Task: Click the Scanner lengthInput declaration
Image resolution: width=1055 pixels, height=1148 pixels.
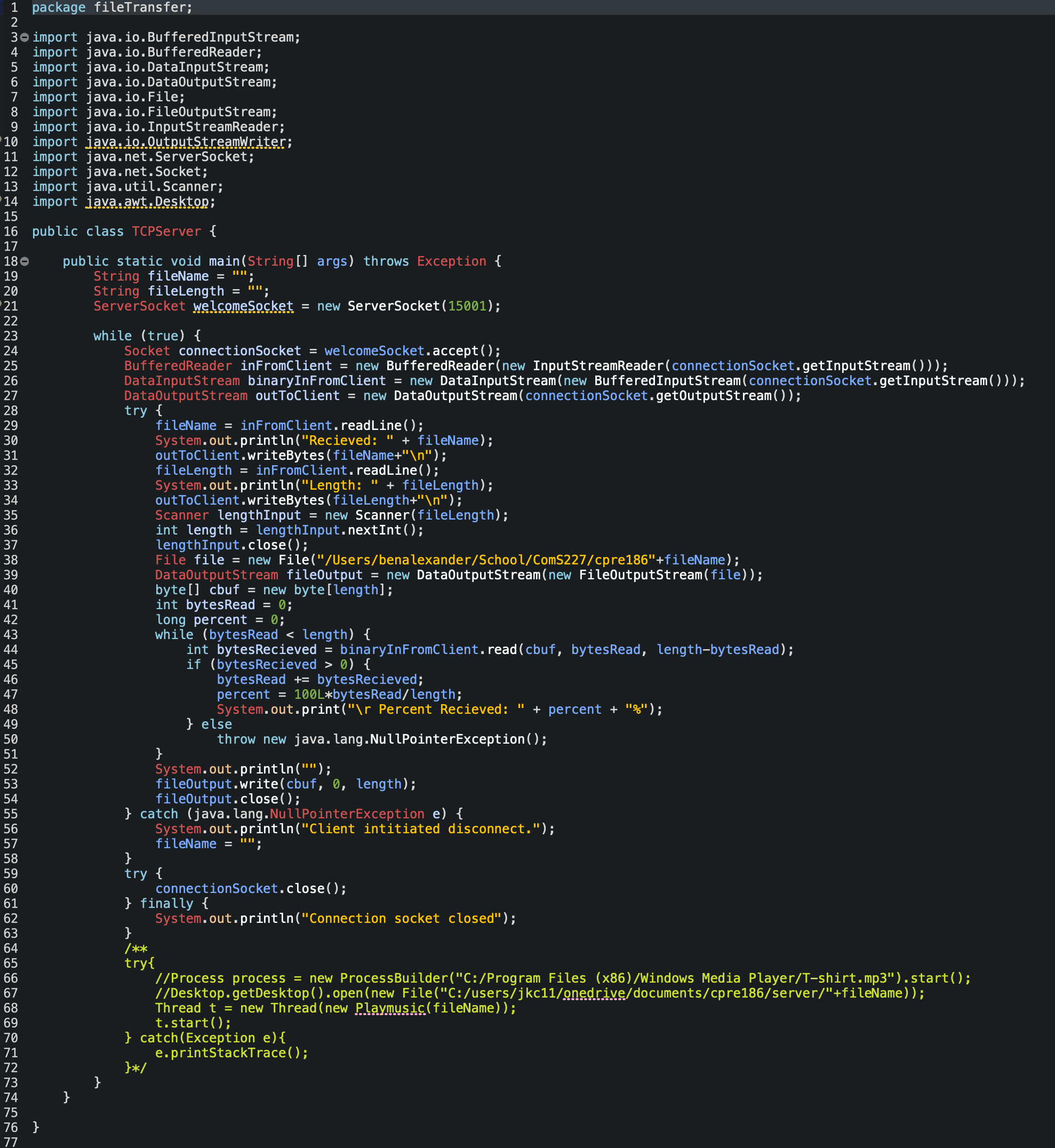Action: (x=332, y=515)
